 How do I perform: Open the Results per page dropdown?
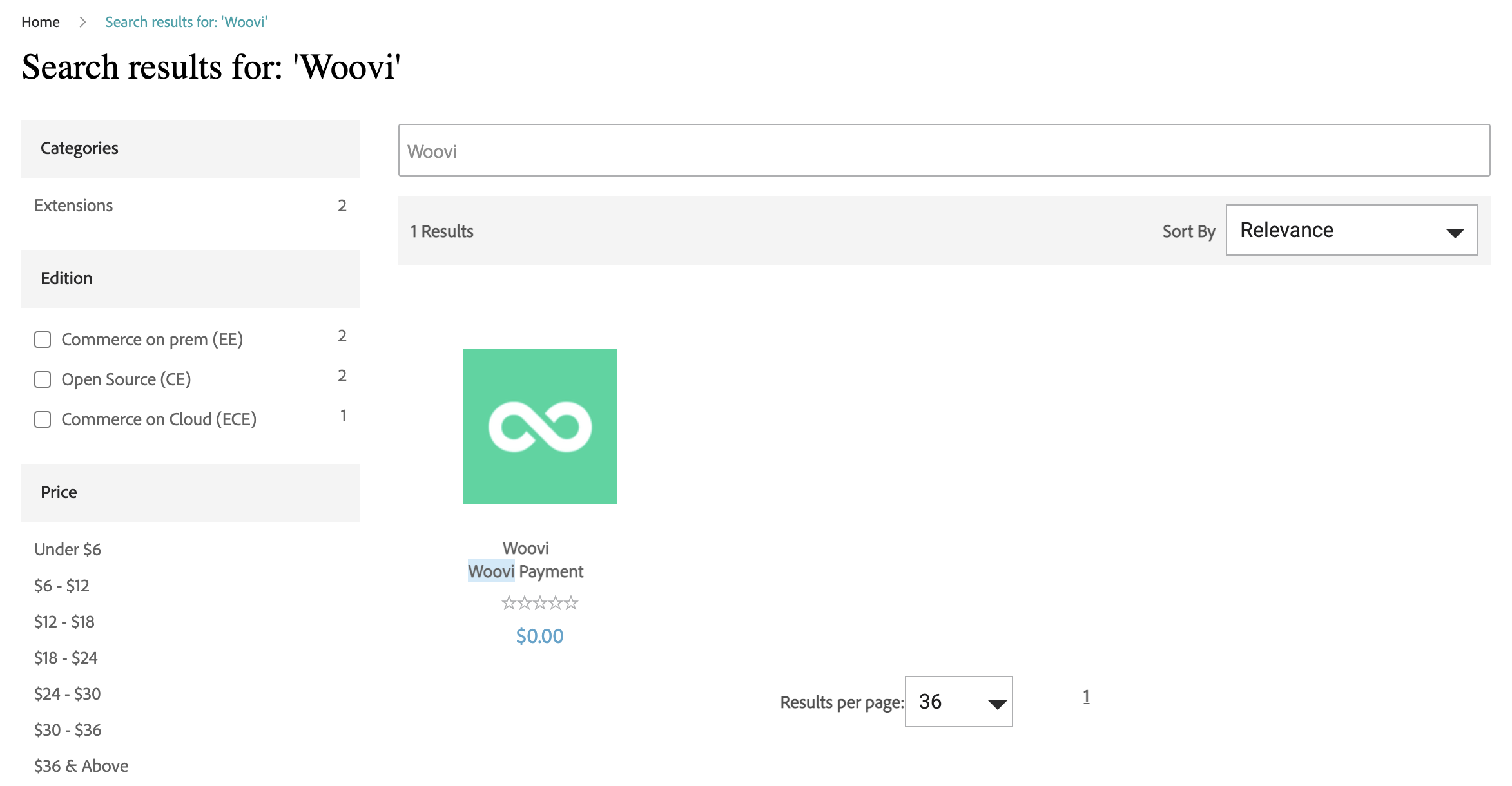click(958, 702)
